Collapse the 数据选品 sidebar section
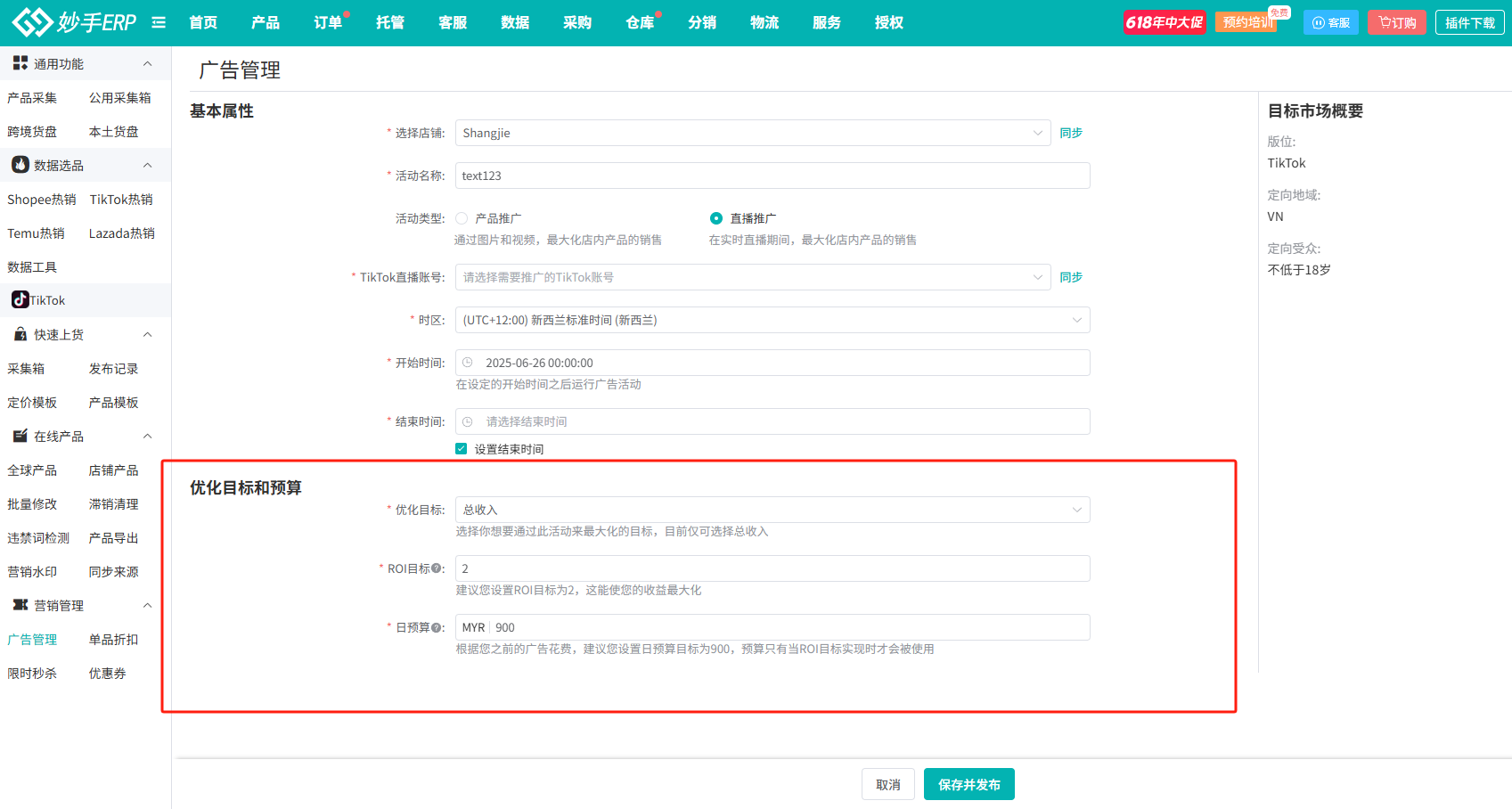 click(x=148, y=165)
